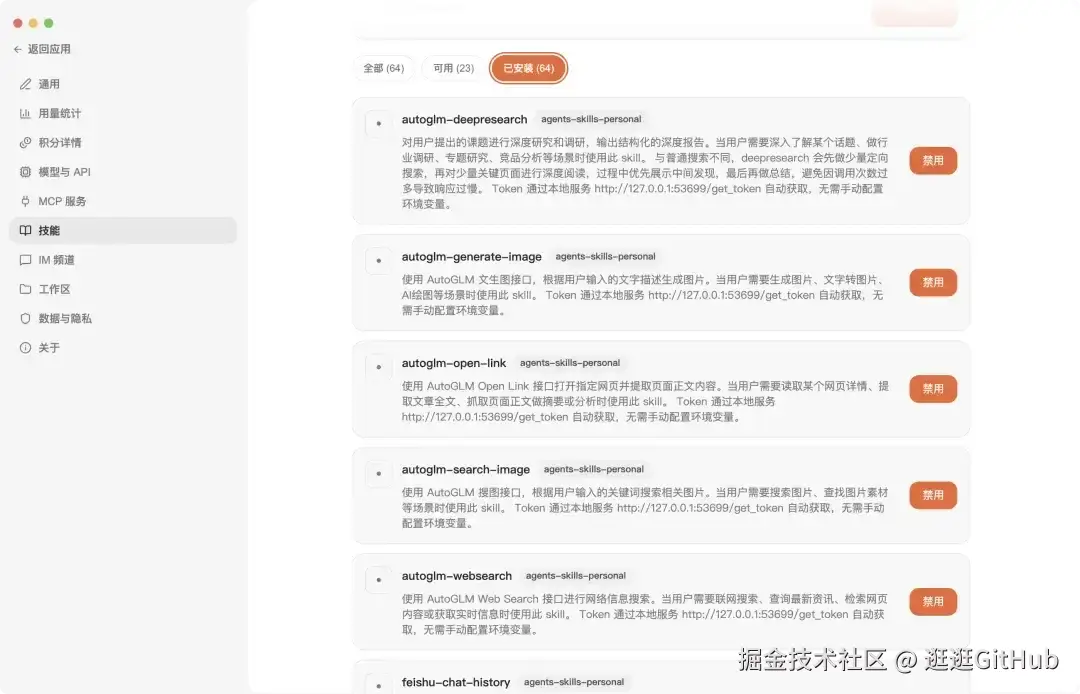Image resolution: width=1080 pixels, height=694 pixels.
Task: Click the autoglm-search-image skill icon box
Action: (x=379, y=474)
